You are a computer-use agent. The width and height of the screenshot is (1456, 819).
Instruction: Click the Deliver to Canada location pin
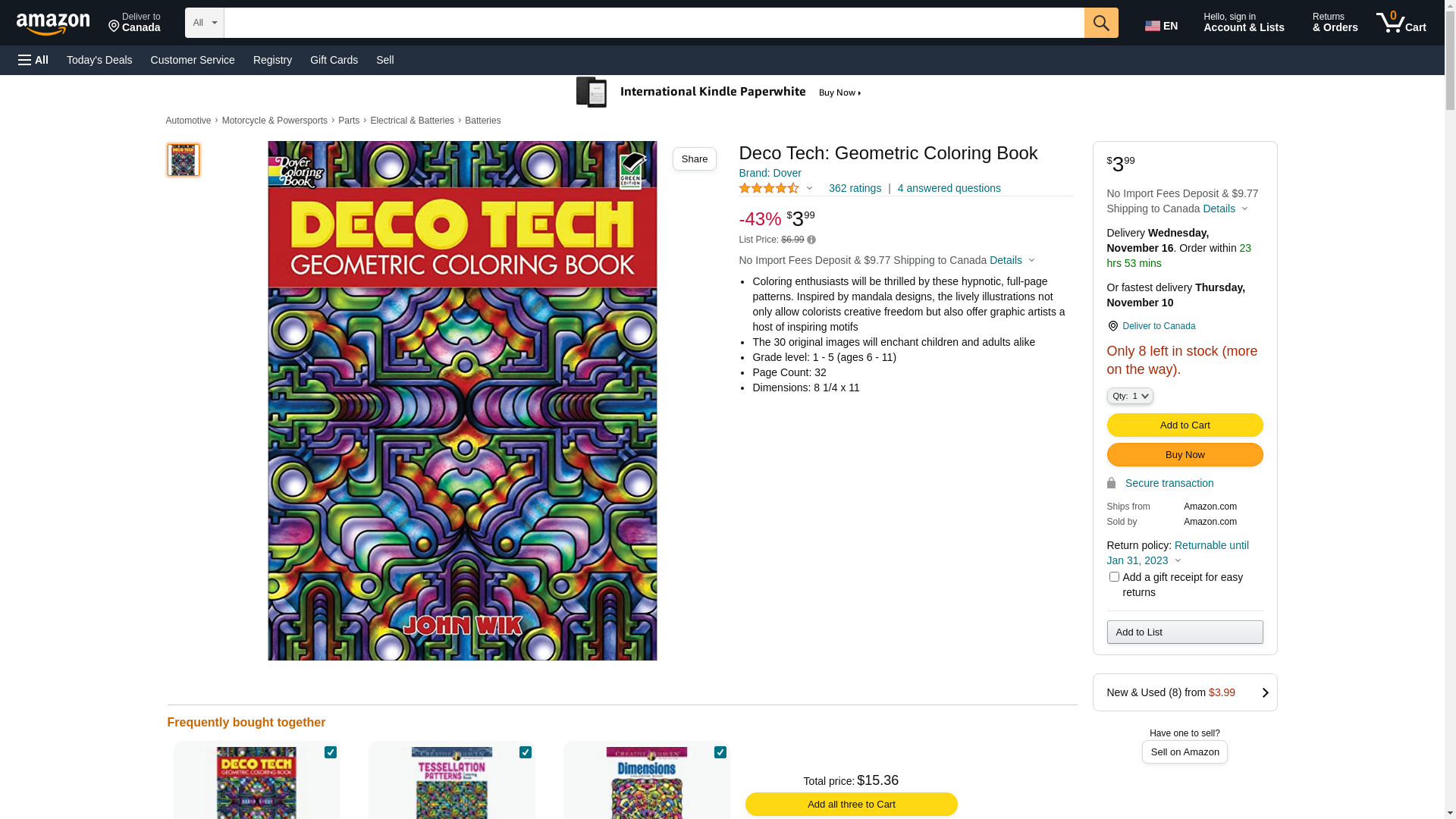click(x=1112, y=326)
